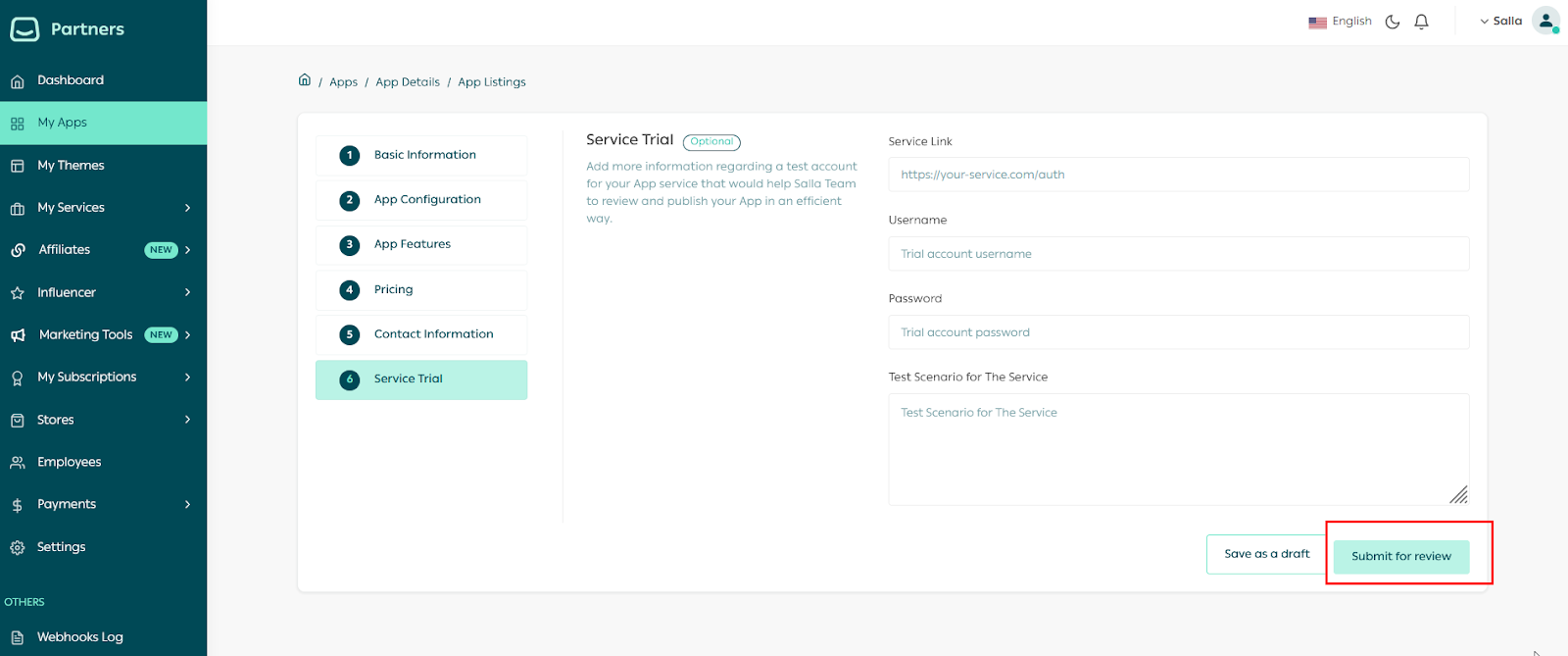The width and height of the screenshot is (1568, 656).
Task: Click the Partners logo icon
Action: (24, 29)
